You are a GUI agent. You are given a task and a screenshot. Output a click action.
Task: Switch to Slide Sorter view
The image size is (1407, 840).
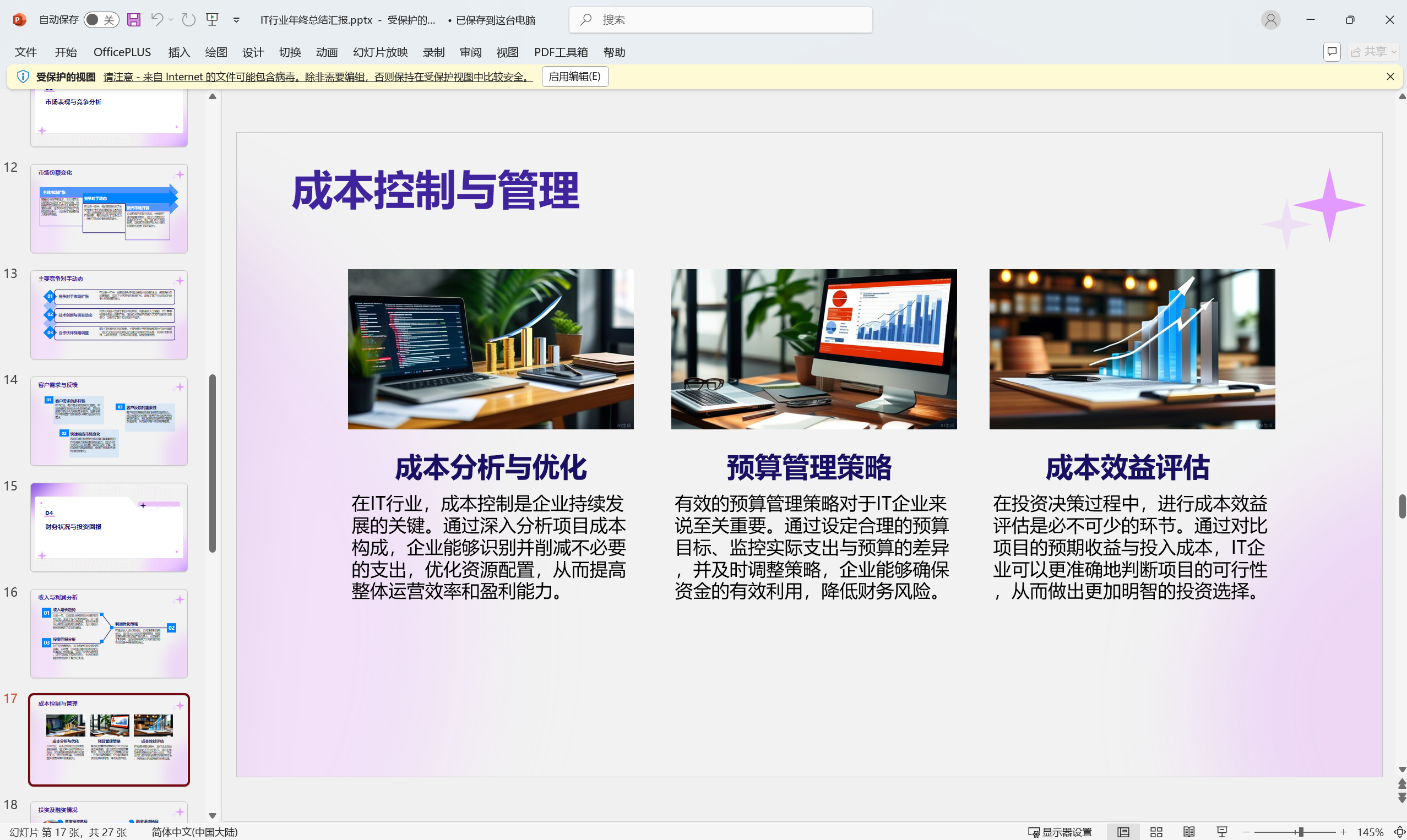(1156, 832)
